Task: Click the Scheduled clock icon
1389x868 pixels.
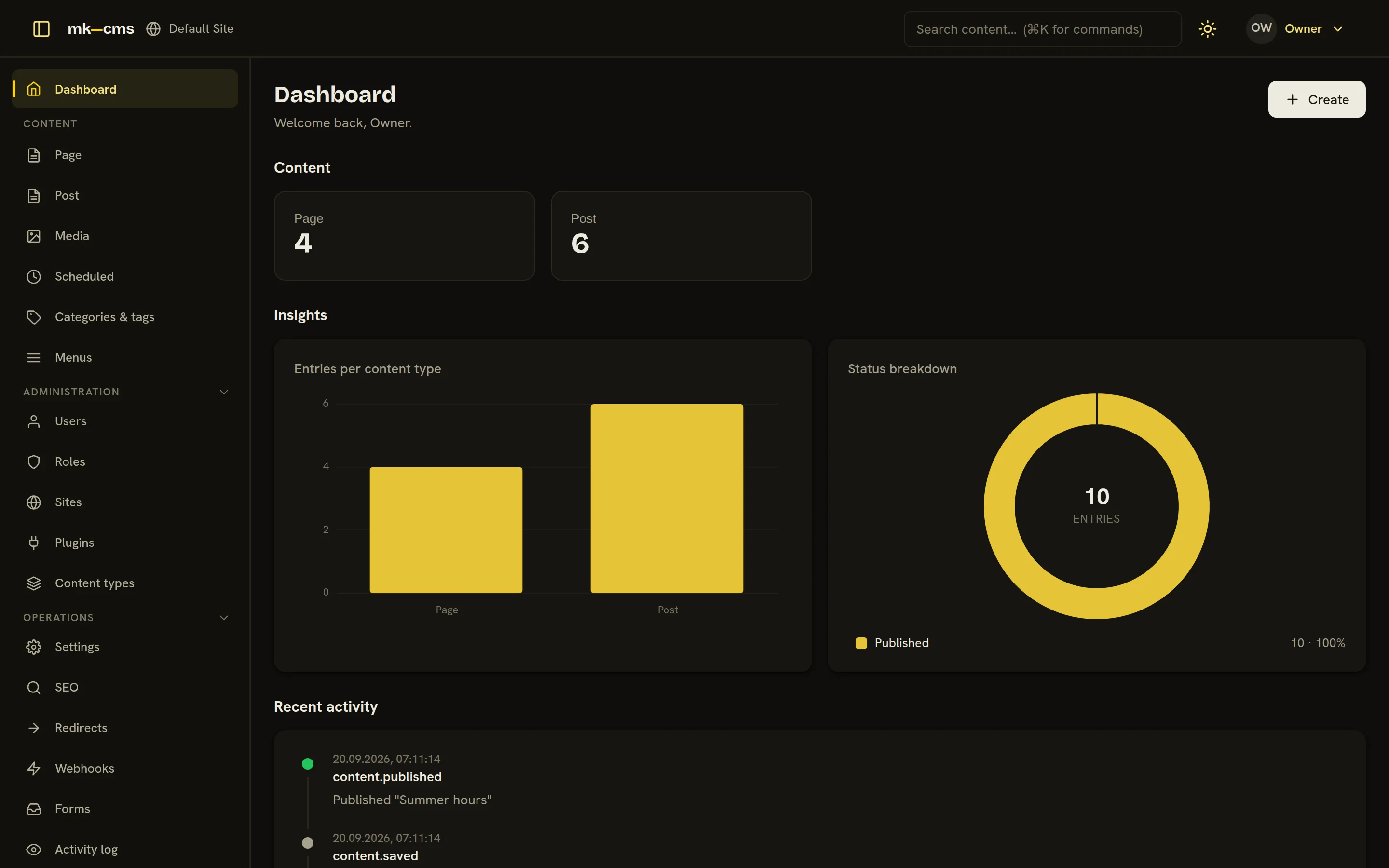Action: point(34,277)
